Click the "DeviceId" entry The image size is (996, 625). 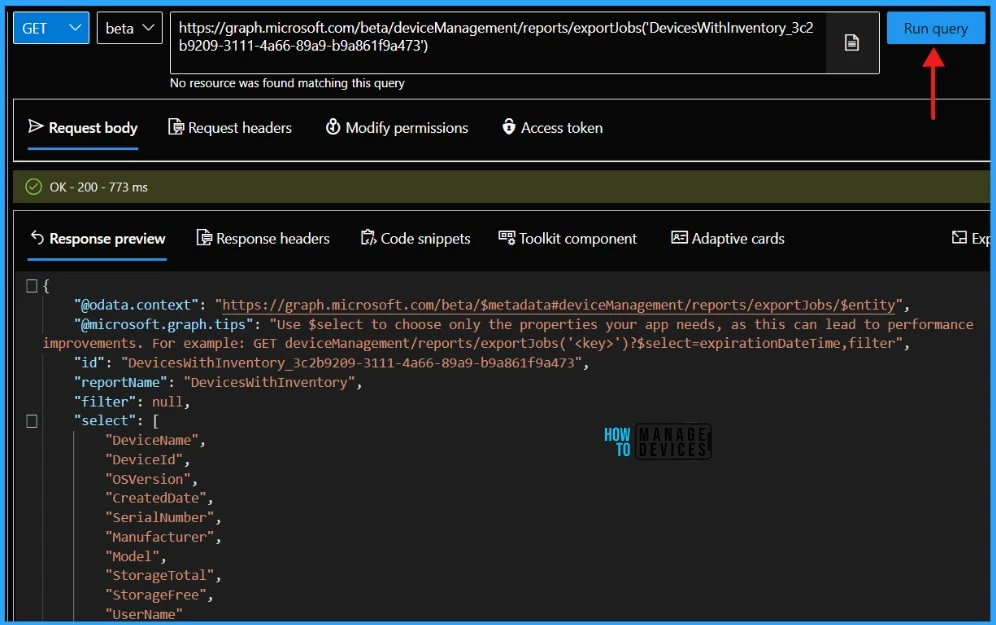tap(144, 459)
